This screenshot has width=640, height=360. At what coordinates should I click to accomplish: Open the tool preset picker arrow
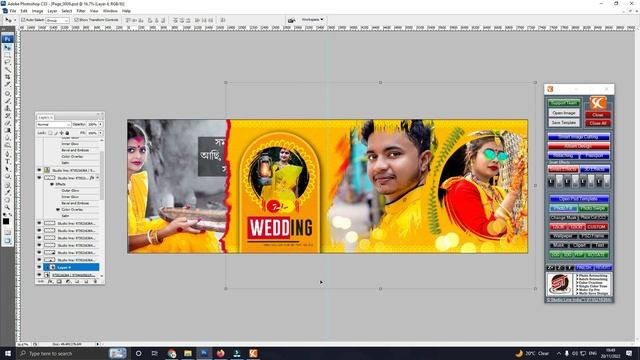pos(15,20)
